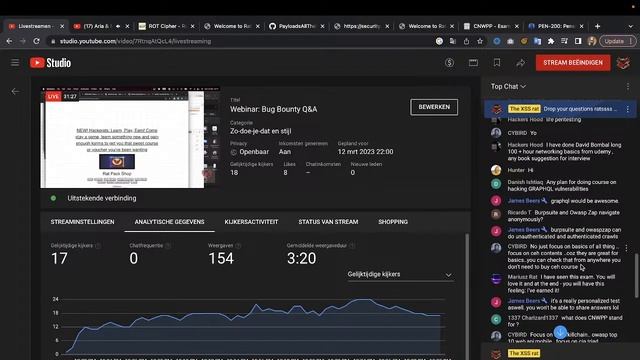The width and height of the screenshot is (640, 360).
Task: Open a new browser tab
Action: coord(598,26)
